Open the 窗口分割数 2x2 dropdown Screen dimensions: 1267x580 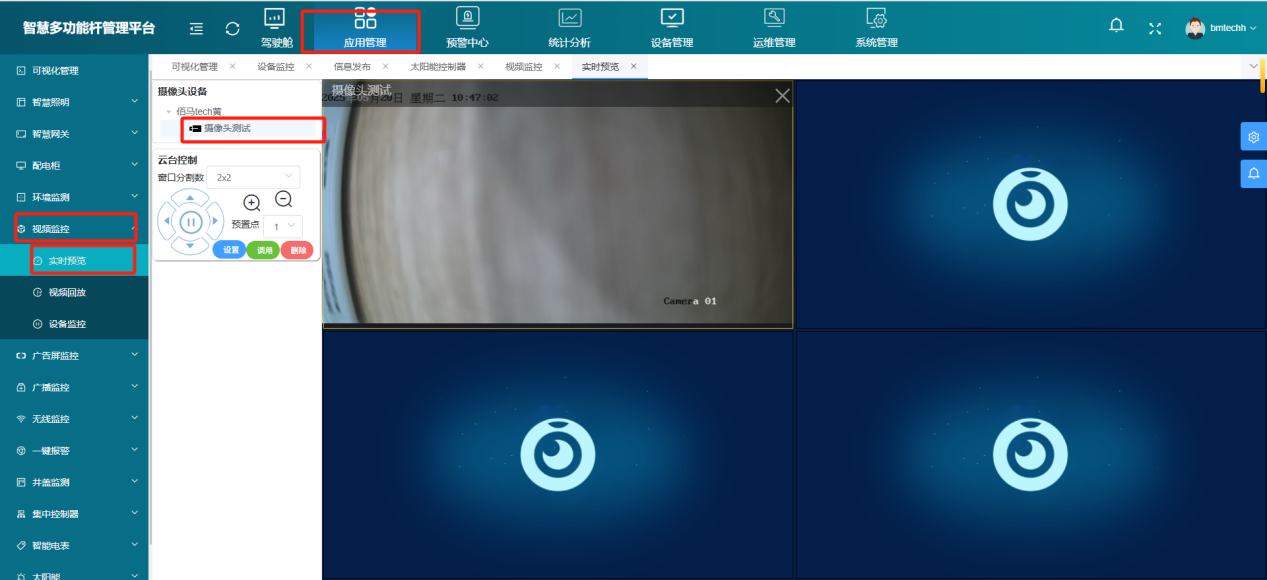pyautogui.click(x=252, y=177)
